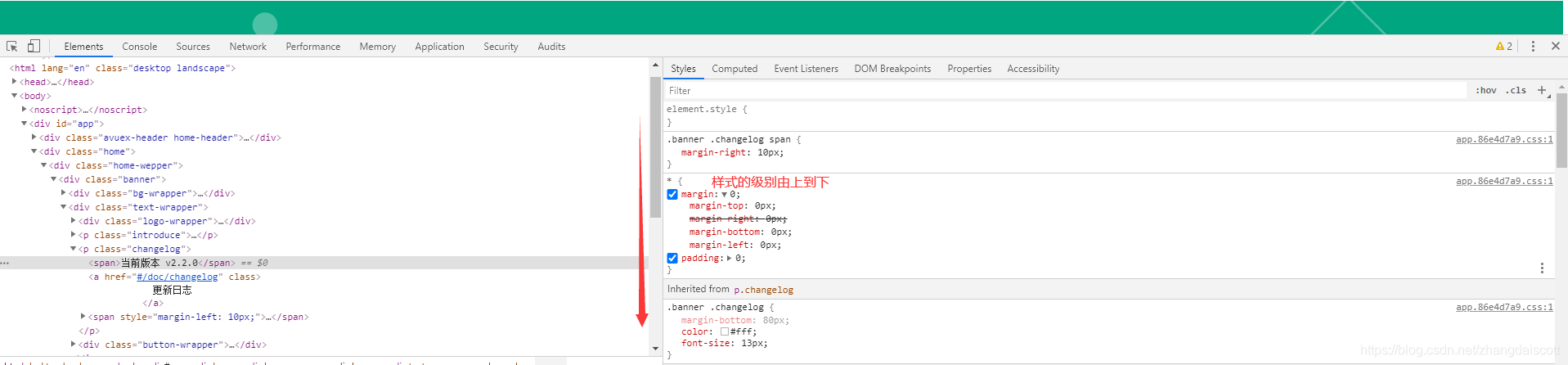Toggle the margin property checkbox
This screenshot has width=1568, height=365.
point(672,195)
